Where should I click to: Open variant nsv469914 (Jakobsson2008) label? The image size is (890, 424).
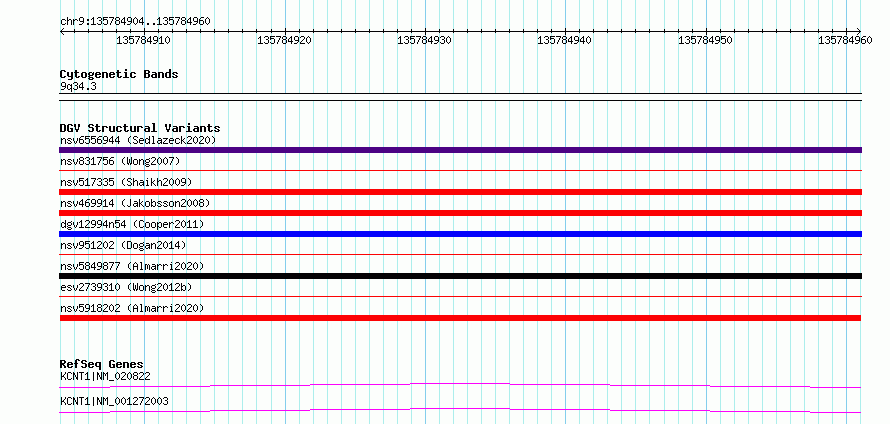click(x=135, y=203)
